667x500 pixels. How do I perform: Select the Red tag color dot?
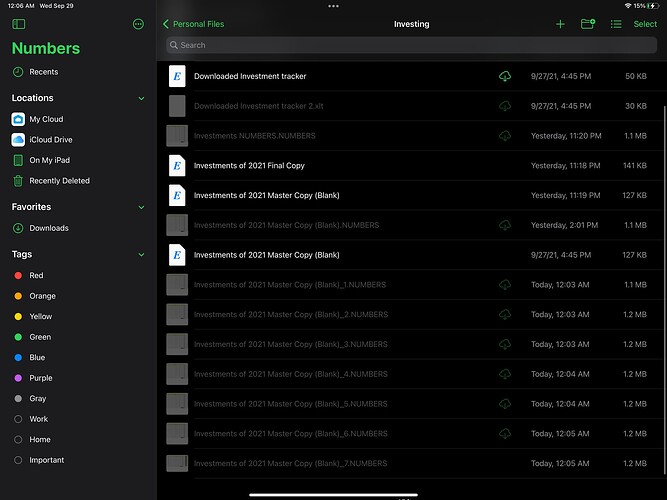click(x=18, y=275)
